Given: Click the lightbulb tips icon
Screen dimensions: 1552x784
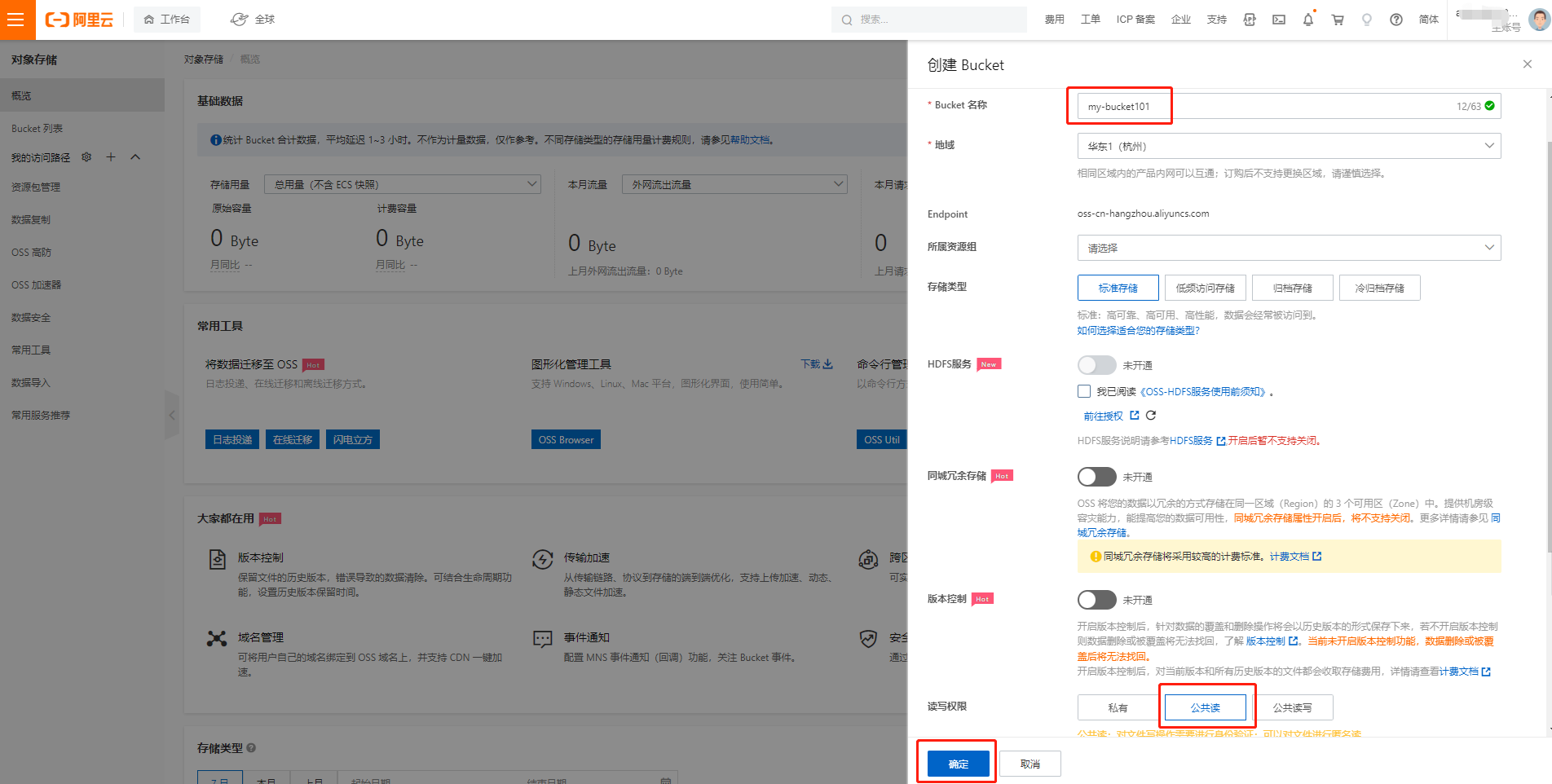Looking at the screenshot, I should (x=1367, y=20).
